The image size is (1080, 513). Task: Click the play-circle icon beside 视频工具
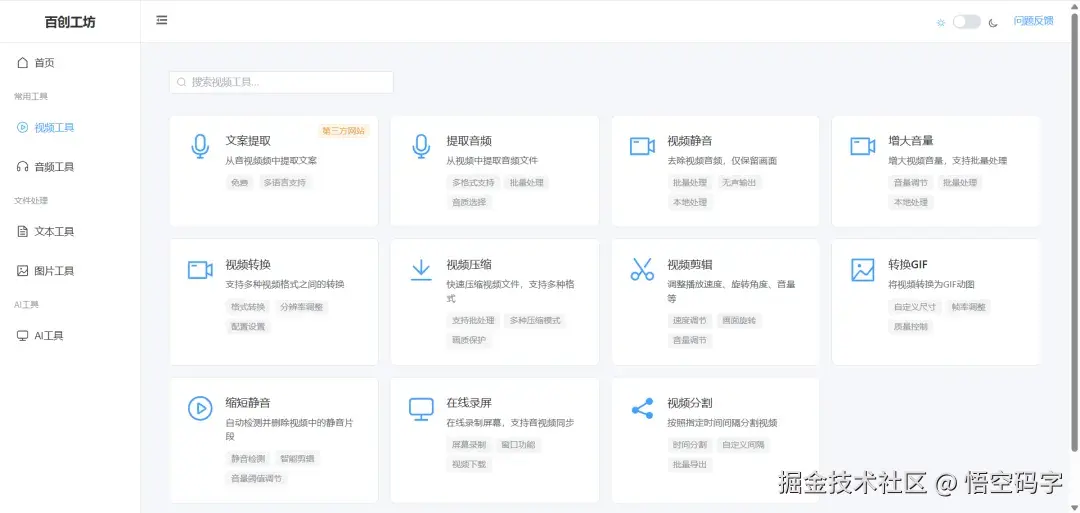(23, 127)
